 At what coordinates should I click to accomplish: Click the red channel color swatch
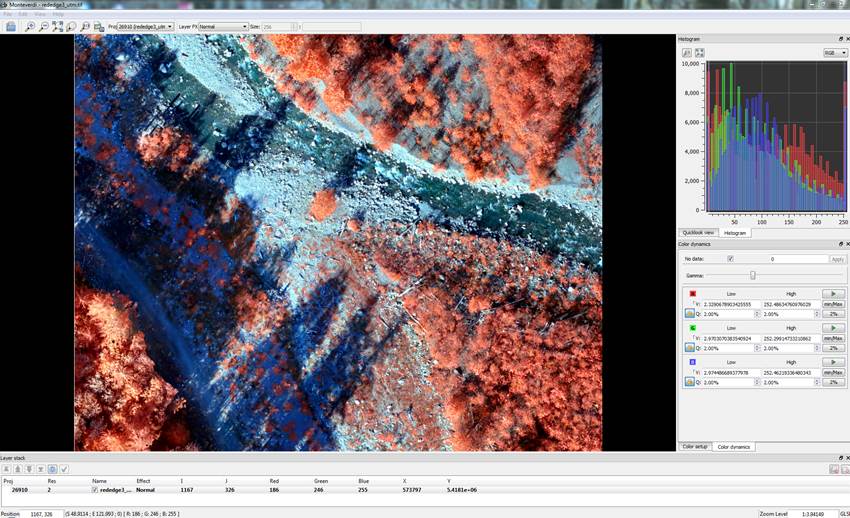click(x=693, y=294)
